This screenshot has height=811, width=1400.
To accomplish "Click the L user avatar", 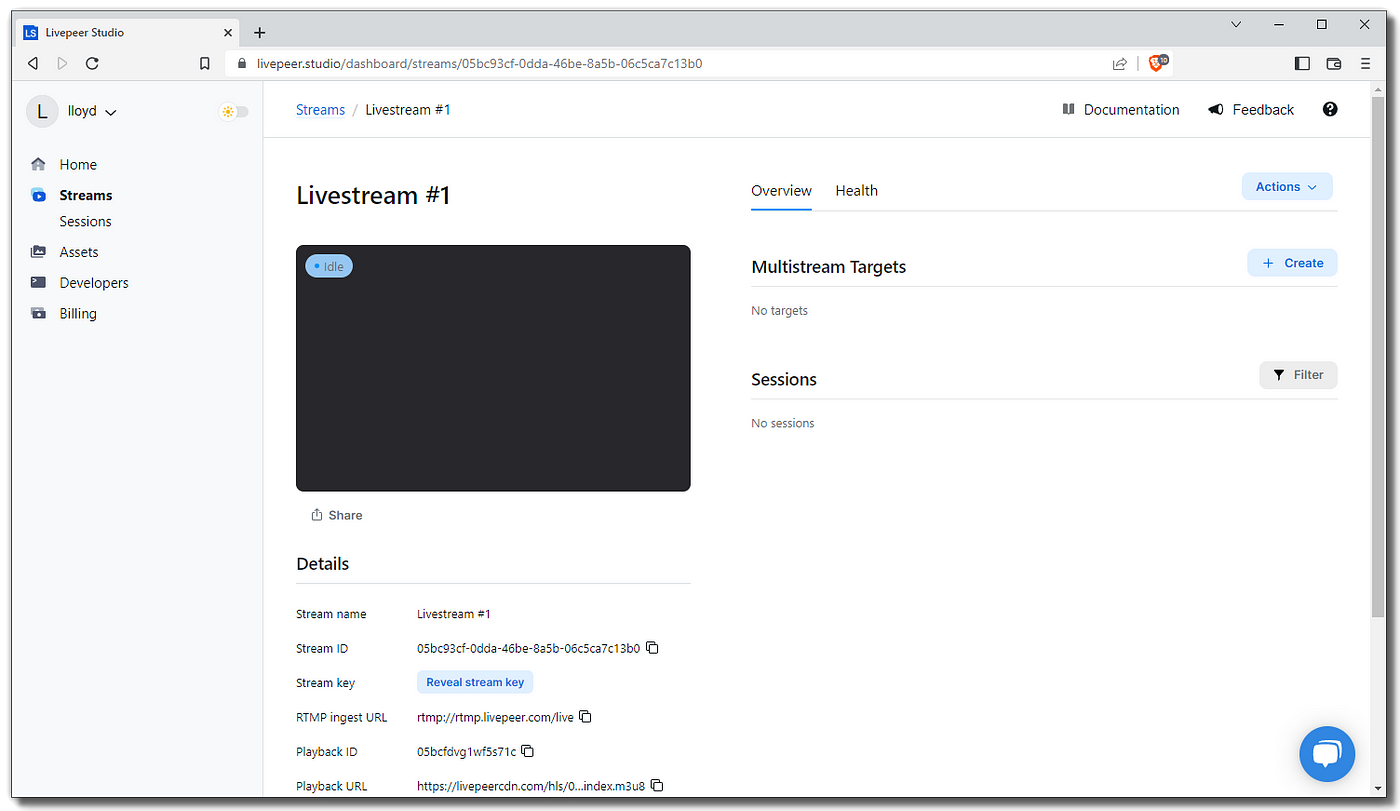I will click(x=42, y=111).
